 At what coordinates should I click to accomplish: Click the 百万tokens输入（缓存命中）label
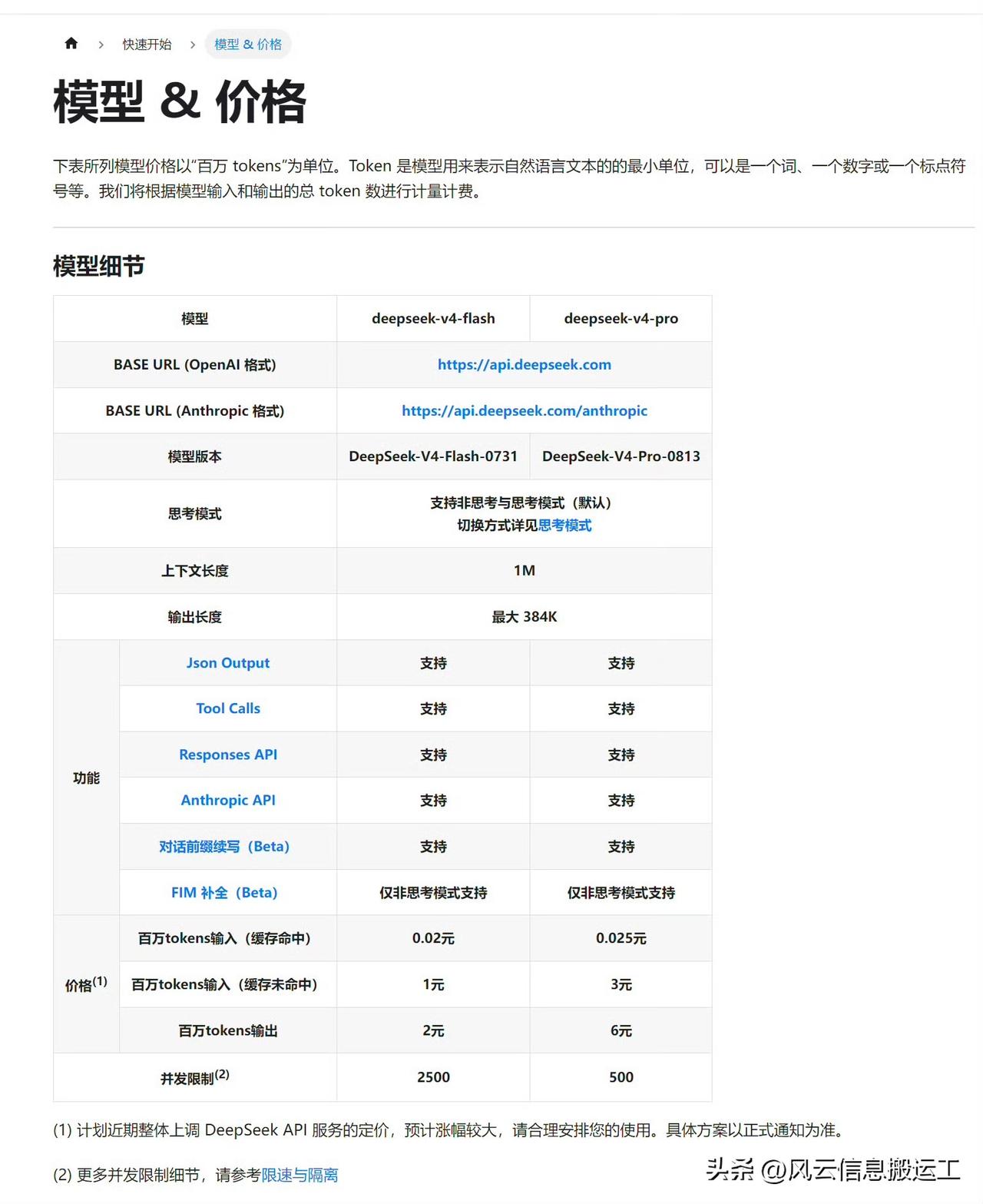pyautogui.click(x=224, y=938)
